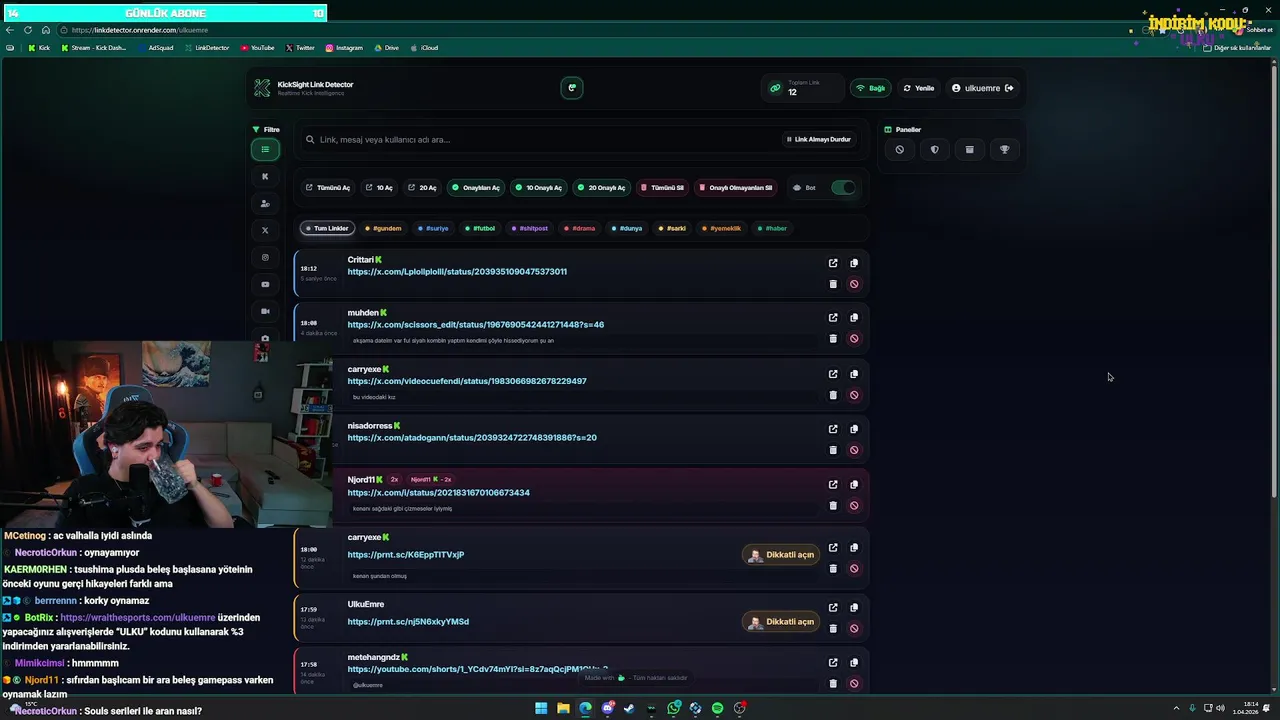Click the Onaylıları Aç button

click(476, 188)
